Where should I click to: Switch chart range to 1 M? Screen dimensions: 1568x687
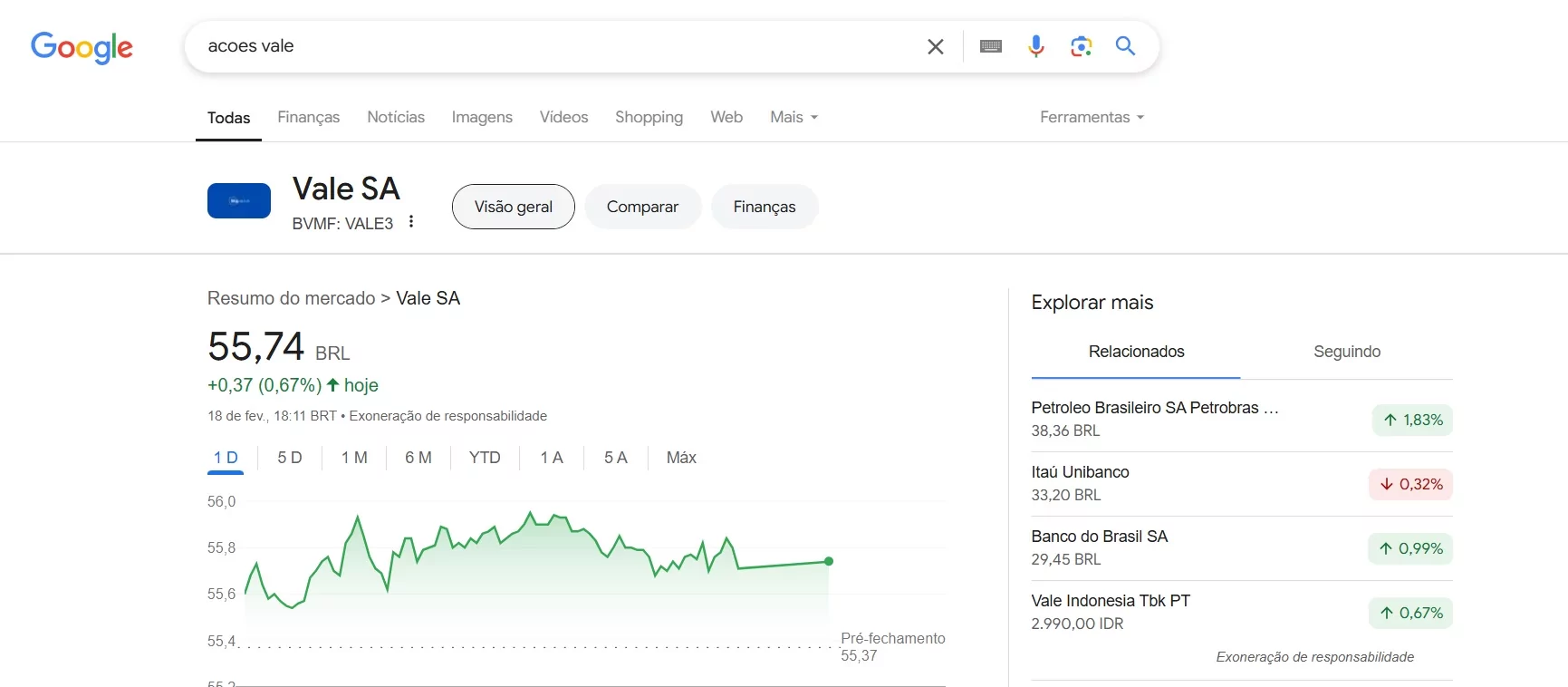tap(354, 458)
